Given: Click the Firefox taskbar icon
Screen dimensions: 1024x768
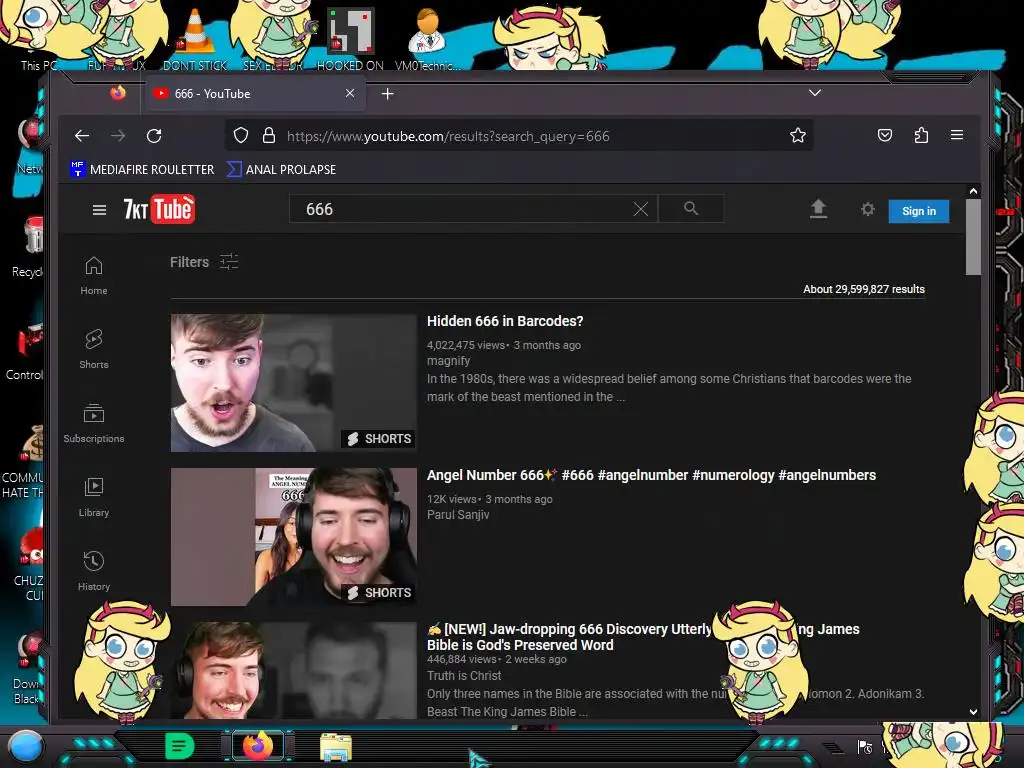Looking at the screenshot, I should click(x=257, y=746).
